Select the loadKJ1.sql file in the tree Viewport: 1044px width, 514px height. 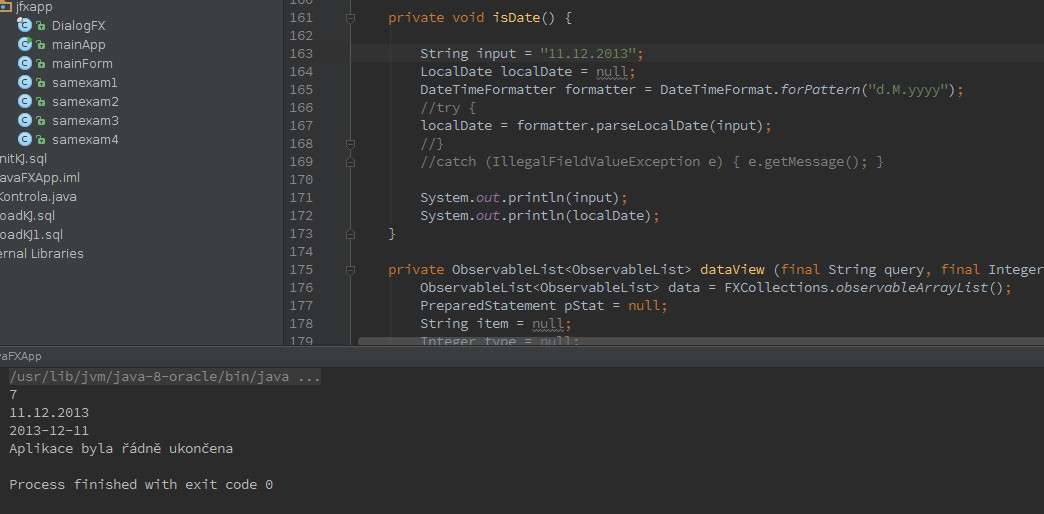click(x=31, y=235)
